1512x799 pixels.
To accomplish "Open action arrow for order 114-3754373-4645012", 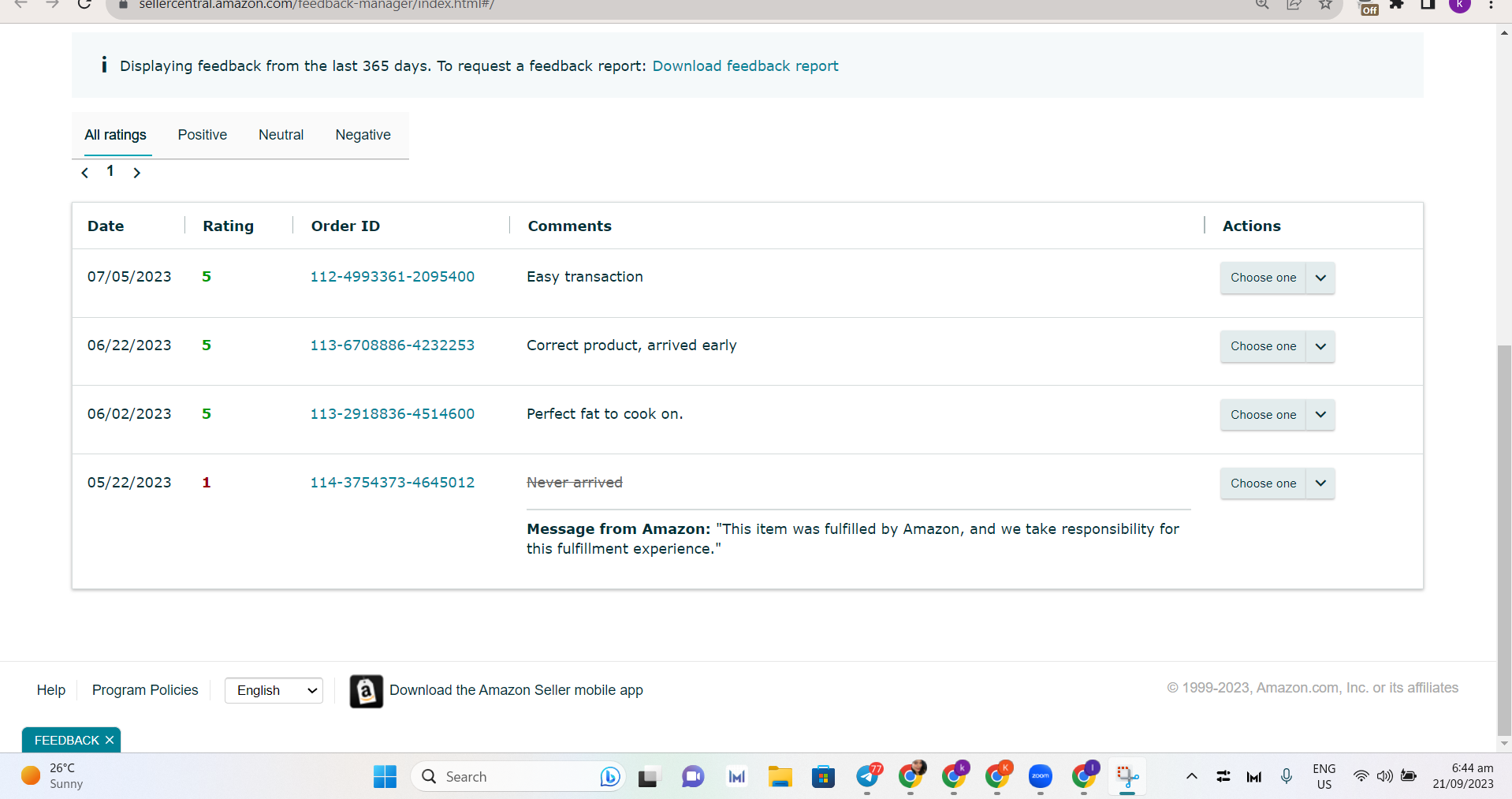I will [1320, 484].
